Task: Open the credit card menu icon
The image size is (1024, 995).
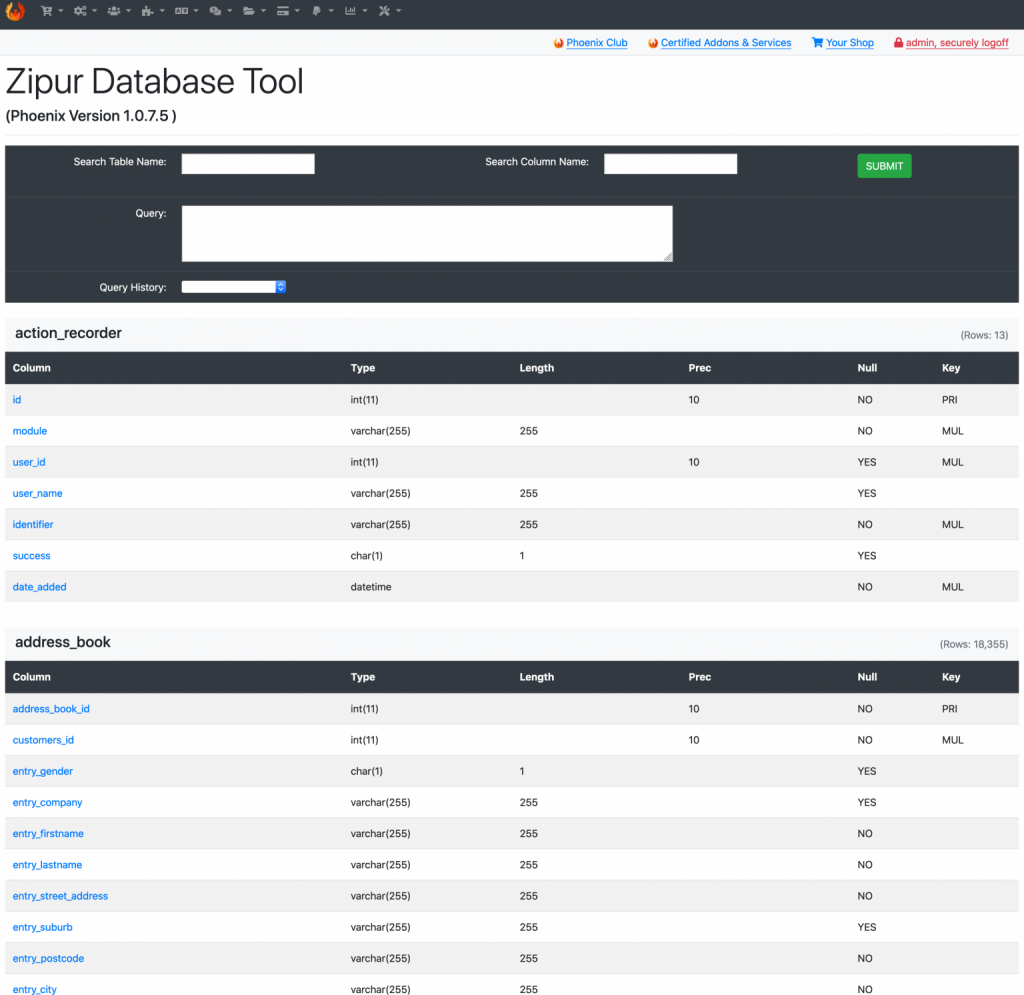Action: coord(283,10)
